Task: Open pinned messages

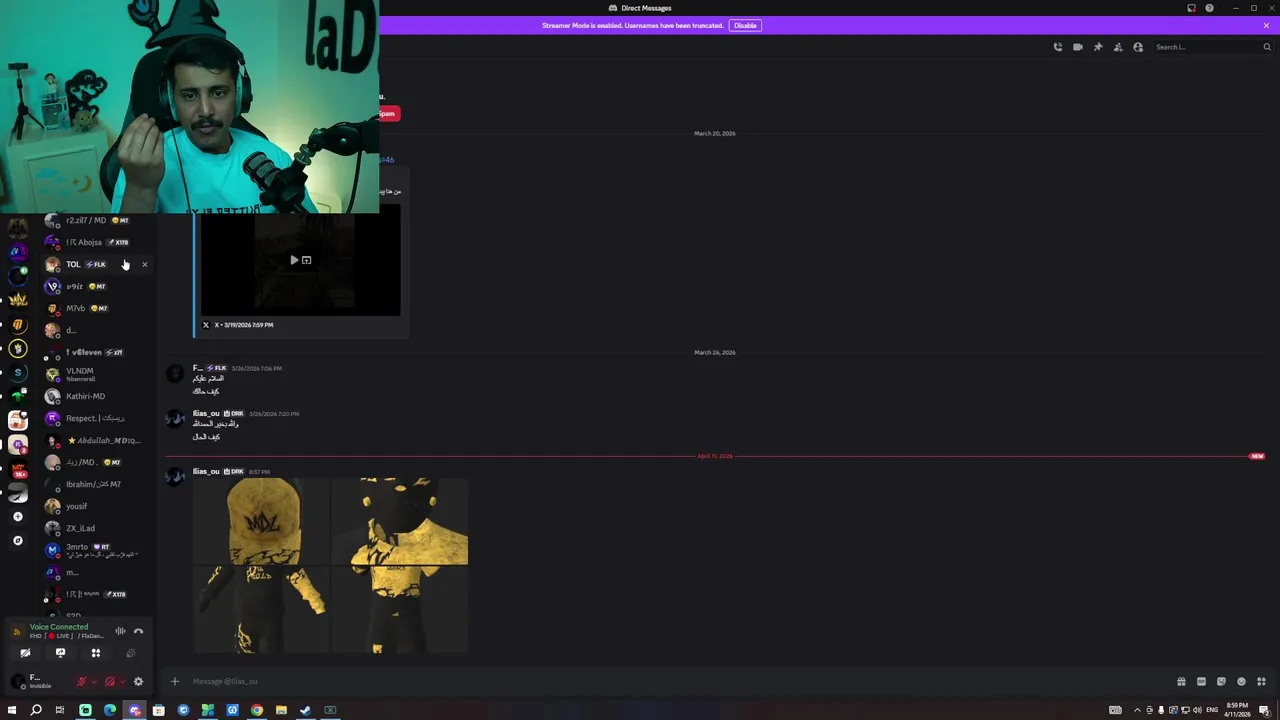Action: 1098,47
